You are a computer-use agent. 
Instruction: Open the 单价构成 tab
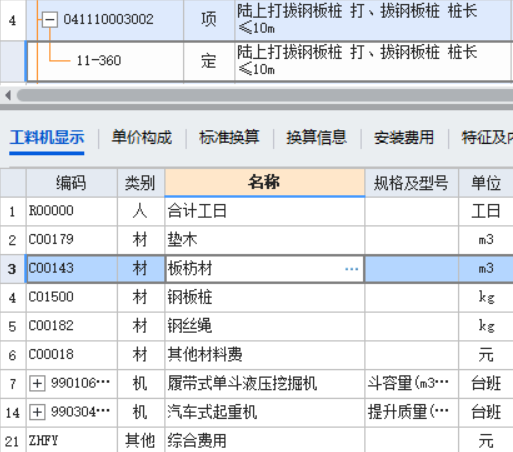[142, 138]
